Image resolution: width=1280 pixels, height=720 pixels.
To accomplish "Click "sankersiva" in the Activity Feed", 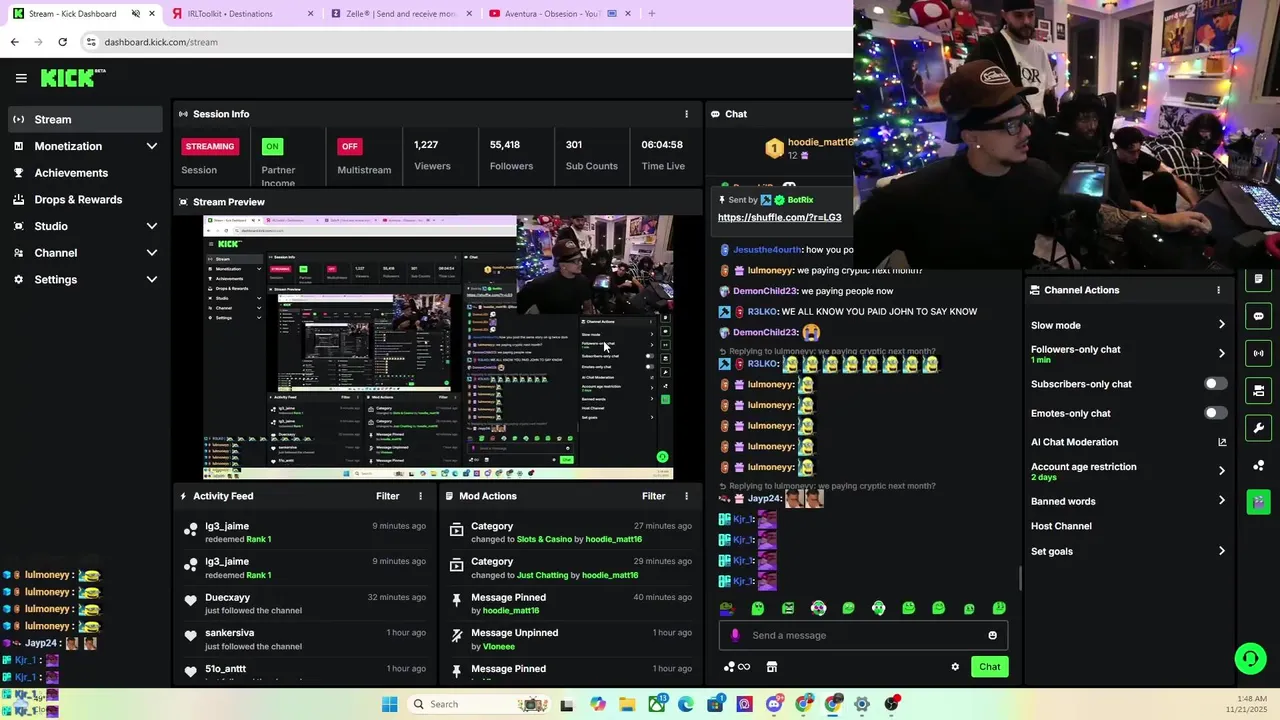I will click(230, 633).
